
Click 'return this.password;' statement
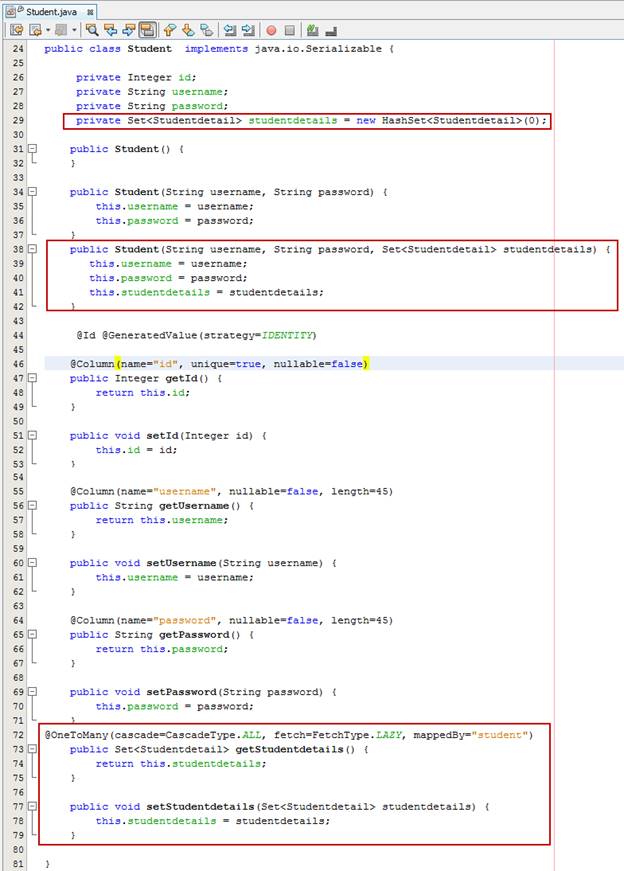tap(162, 649)
